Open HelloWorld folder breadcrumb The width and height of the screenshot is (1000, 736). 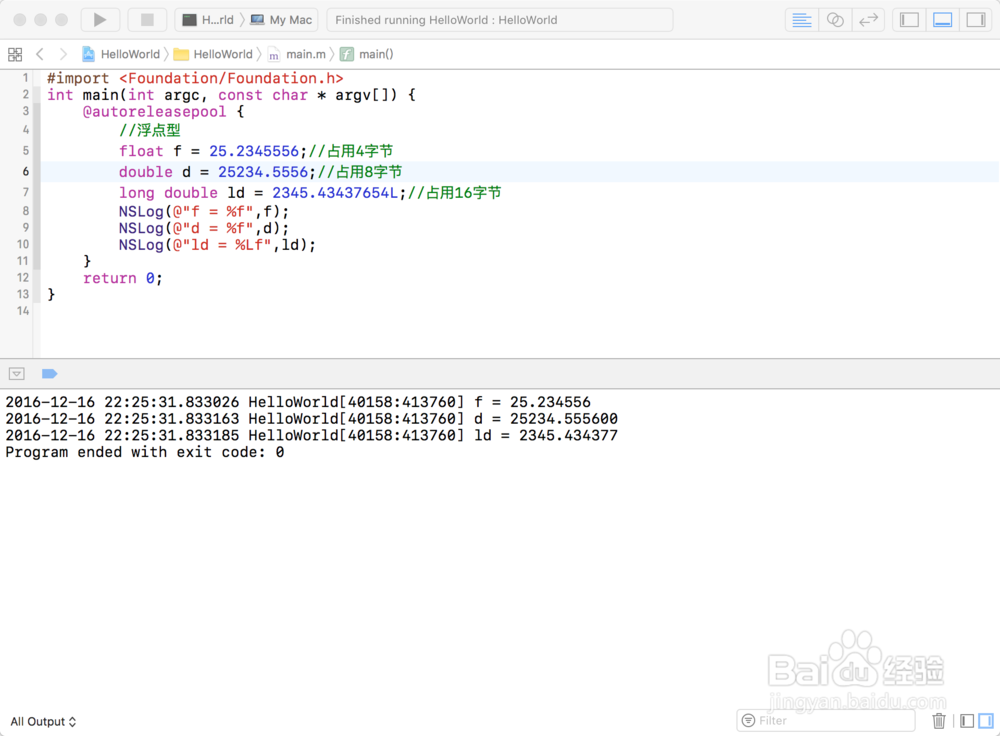click(213, 54)
